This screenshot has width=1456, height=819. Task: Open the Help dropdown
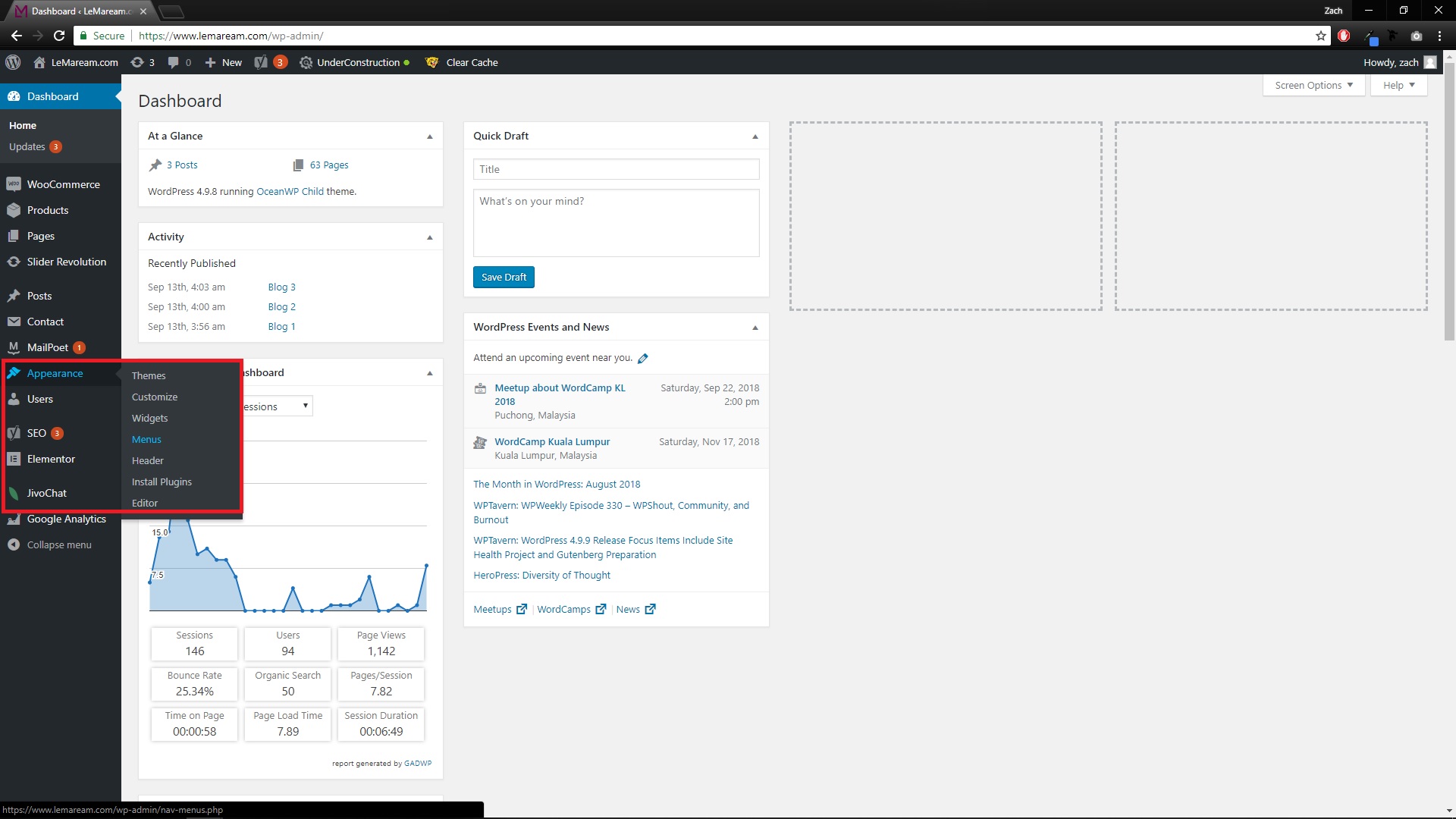1398,85
